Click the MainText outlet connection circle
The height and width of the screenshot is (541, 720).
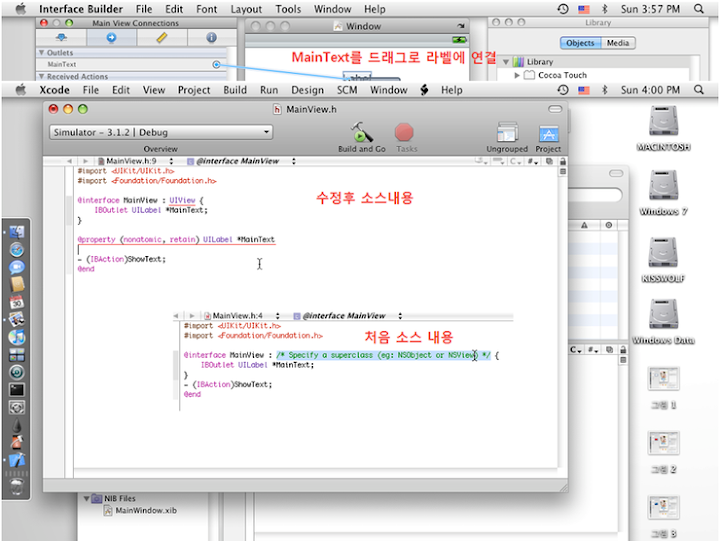pyautogui.click(x=216, y=65)
